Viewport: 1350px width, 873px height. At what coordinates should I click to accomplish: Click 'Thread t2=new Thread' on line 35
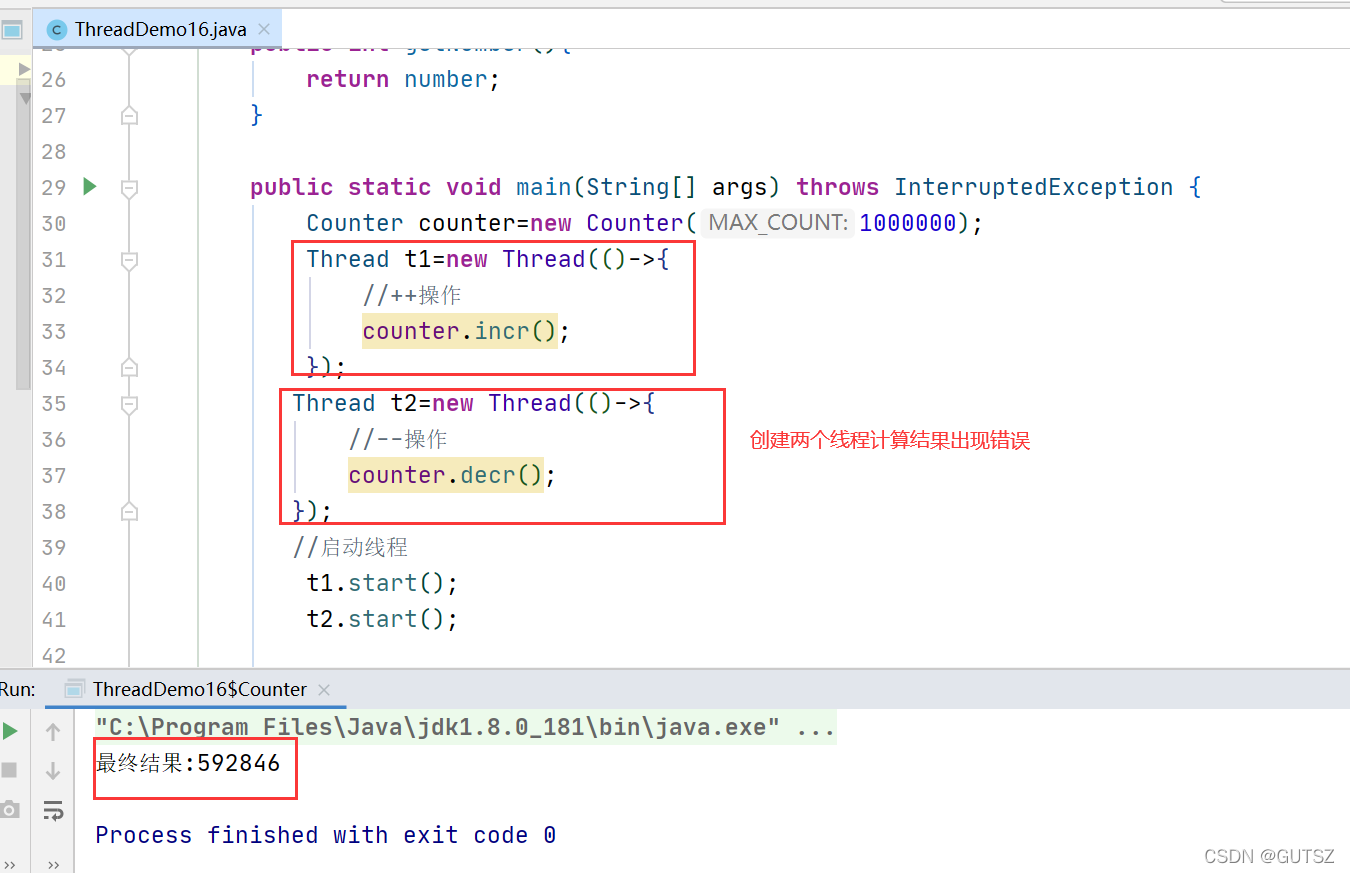[x=432, y=403]
